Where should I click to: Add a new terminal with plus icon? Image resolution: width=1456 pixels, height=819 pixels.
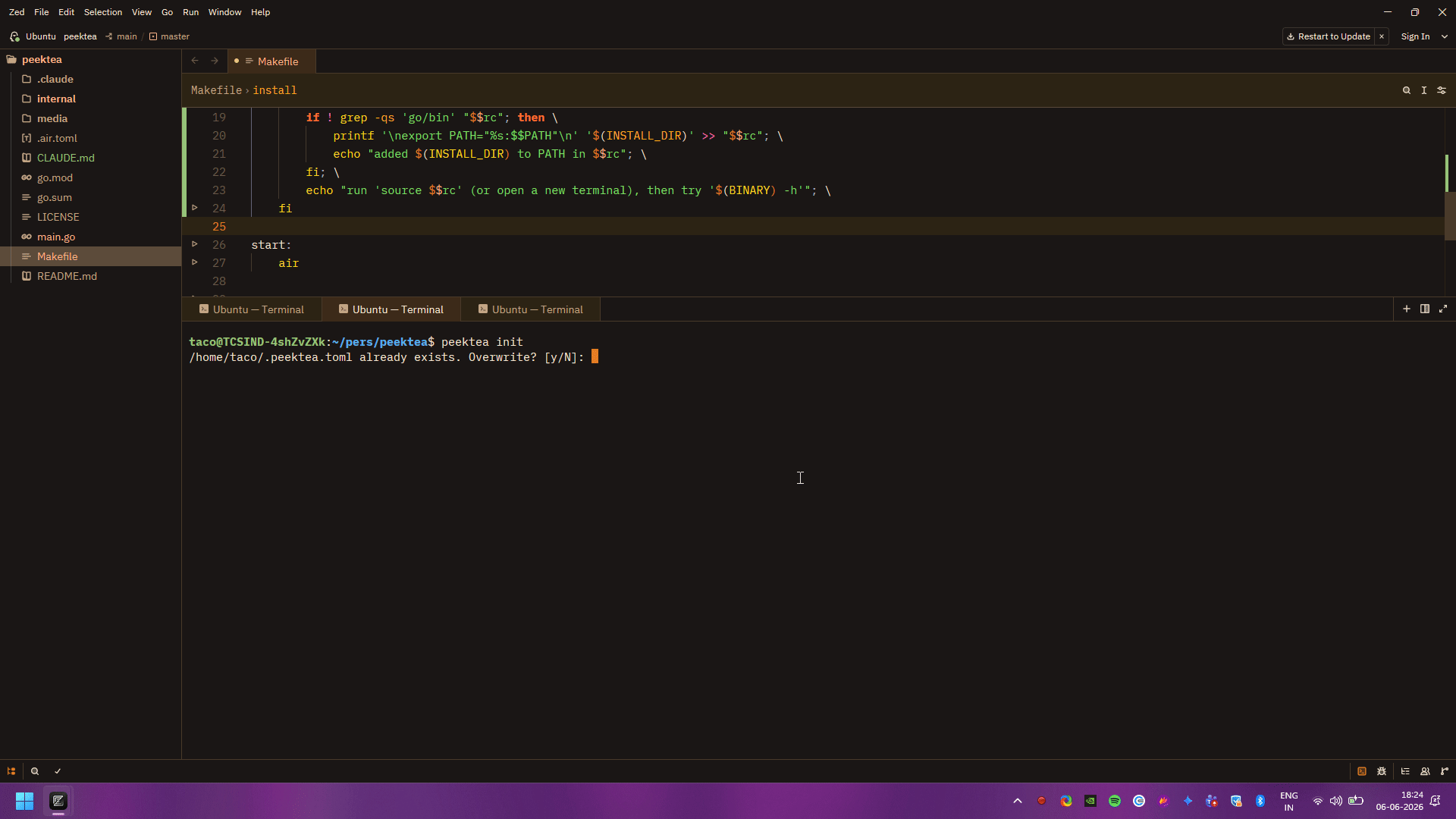1407,309
